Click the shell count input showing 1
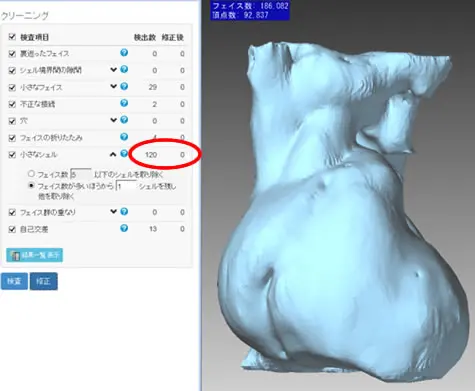This screenshot has width=475, height=391. pos(126,186)
